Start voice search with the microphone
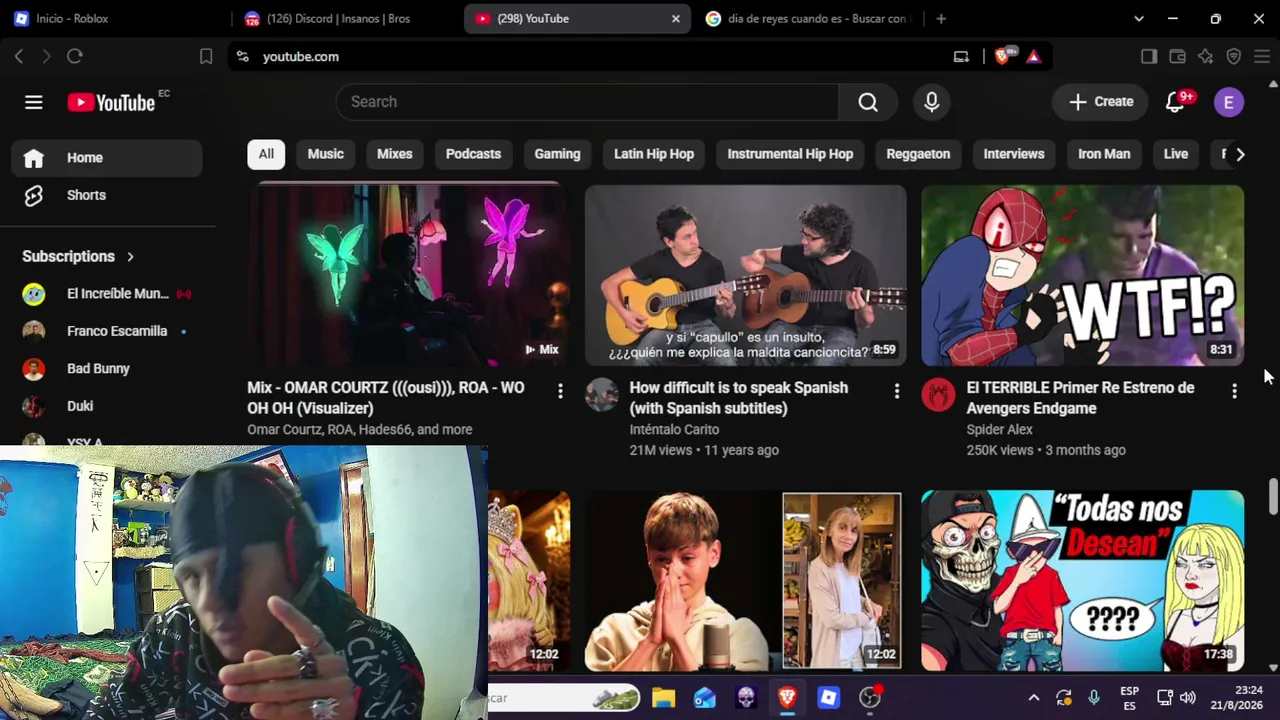The height and width of the screenshot is (720, 1280). click(932, 102)
